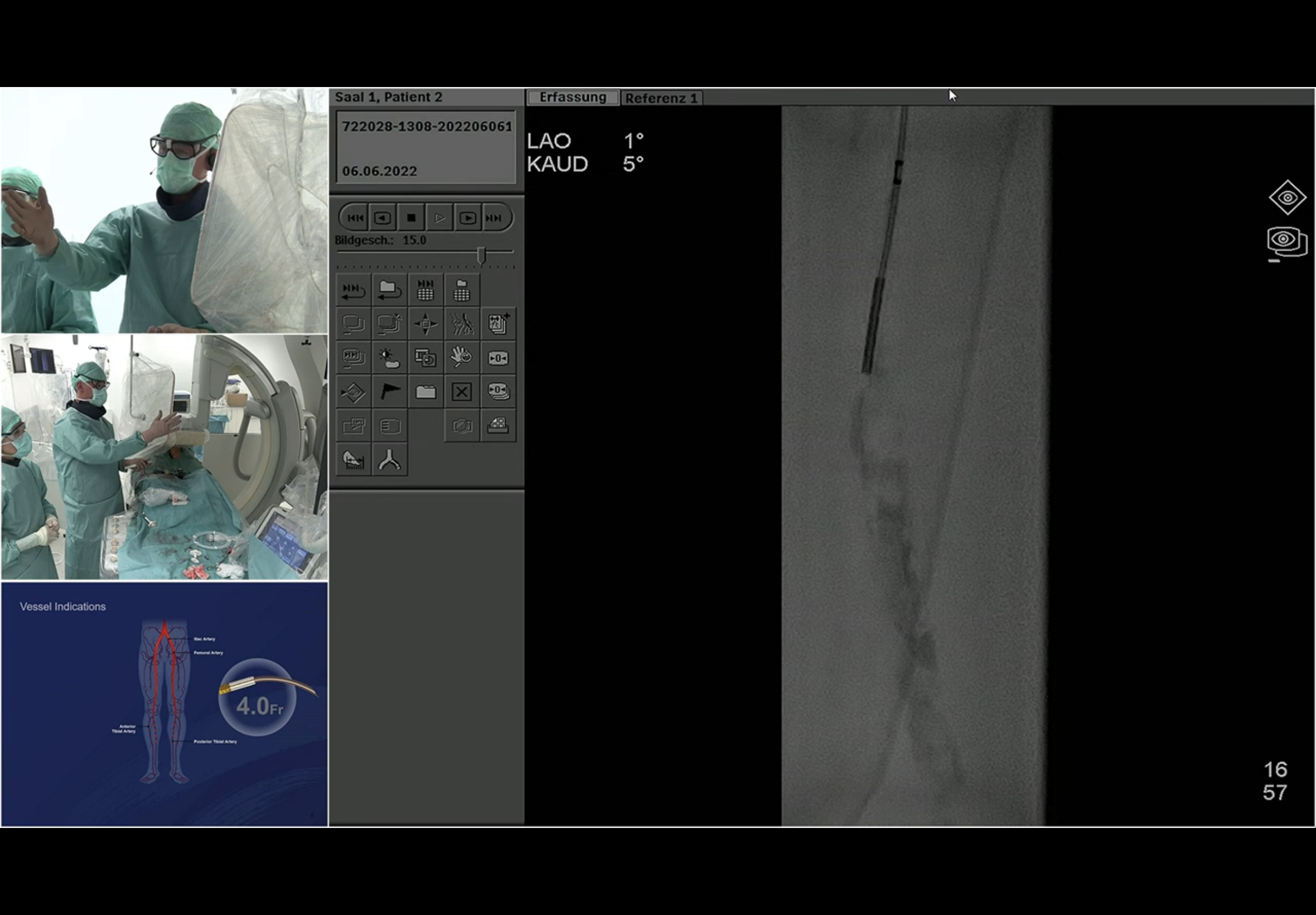This screenshot has width=1316, height=915.
Task: Click the Bildgesch. frame rate slider handle
Action: point(482,256)
